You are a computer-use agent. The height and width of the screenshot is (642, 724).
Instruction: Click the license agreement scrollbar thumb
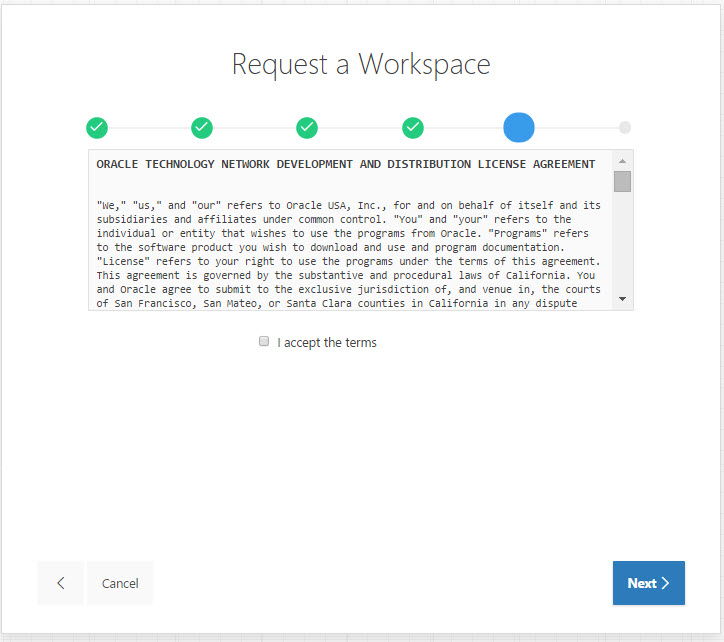[622, 181]
